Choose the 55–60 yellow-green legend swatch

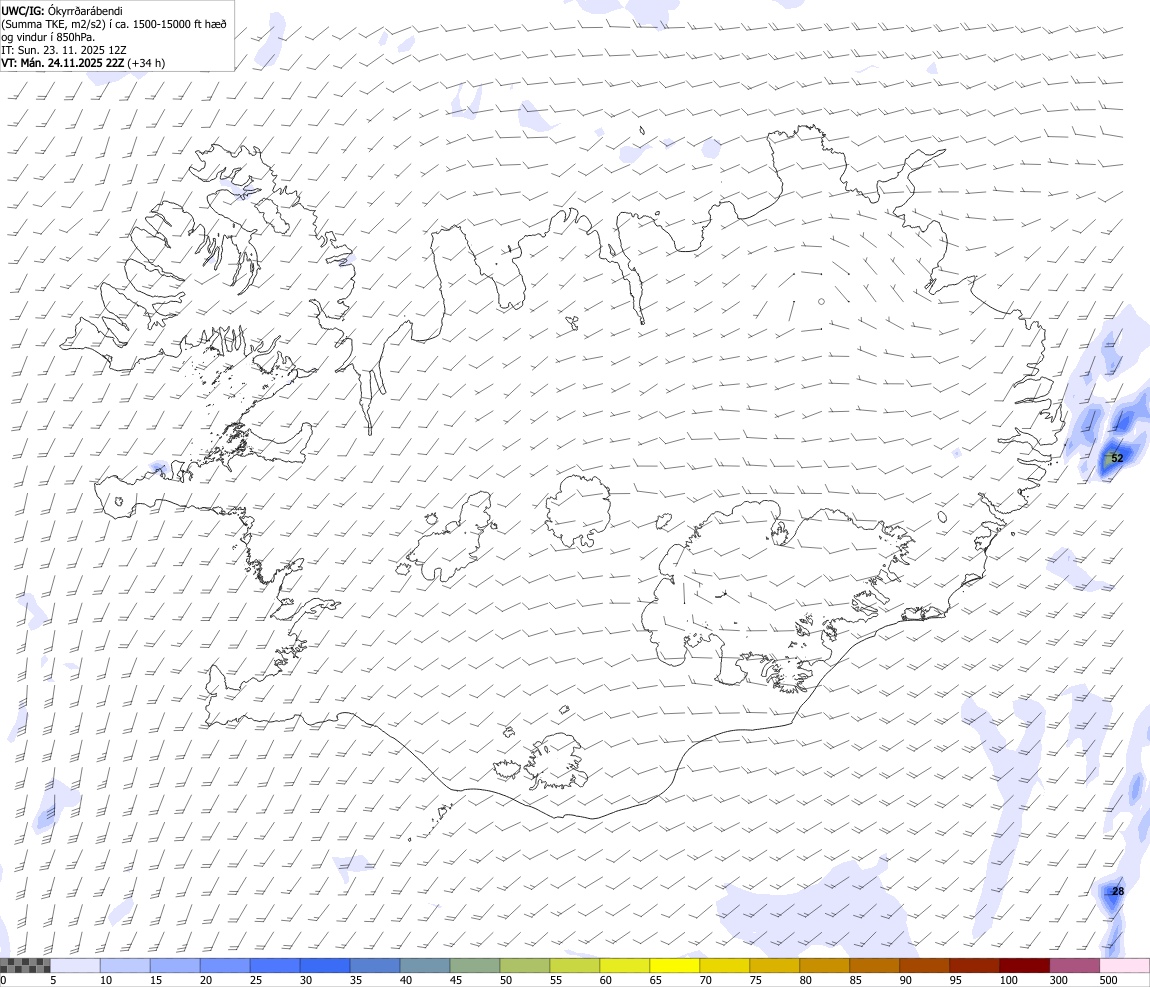tap(575, 965)
